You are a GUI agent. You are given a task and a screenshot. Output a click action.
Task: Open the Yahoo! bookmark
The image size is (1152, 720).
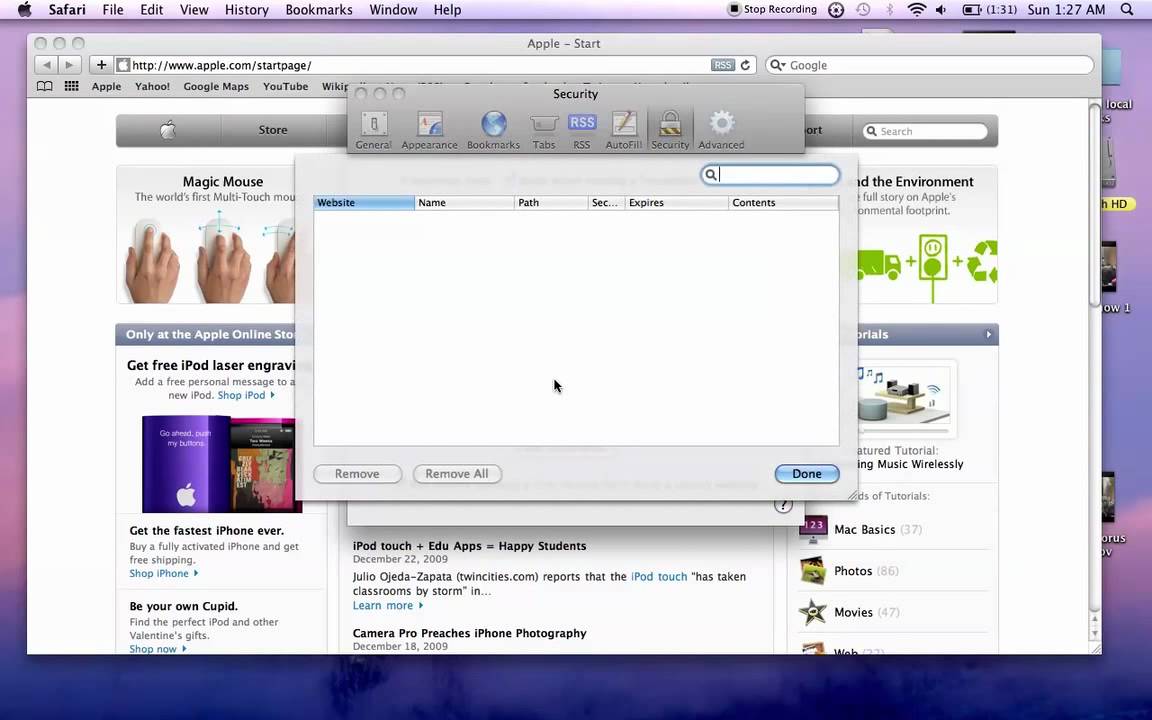point(152,86)
